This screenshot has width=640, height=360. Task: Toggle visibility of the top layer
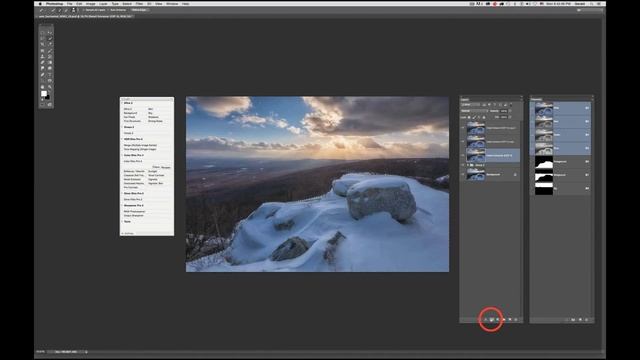(x=462, y=128)
